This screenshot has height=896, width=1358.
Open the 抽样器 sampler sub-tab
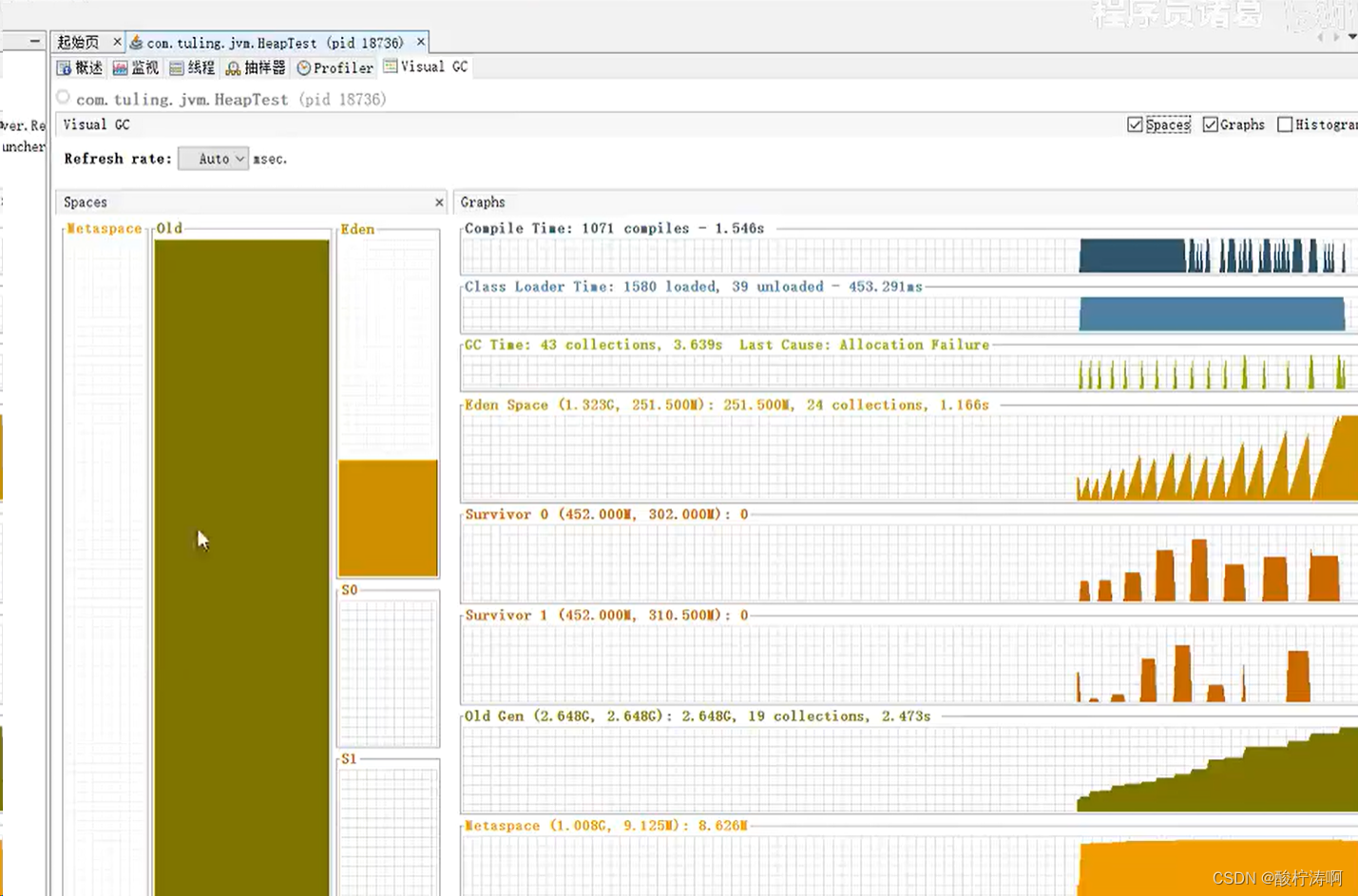click(255, 67)
